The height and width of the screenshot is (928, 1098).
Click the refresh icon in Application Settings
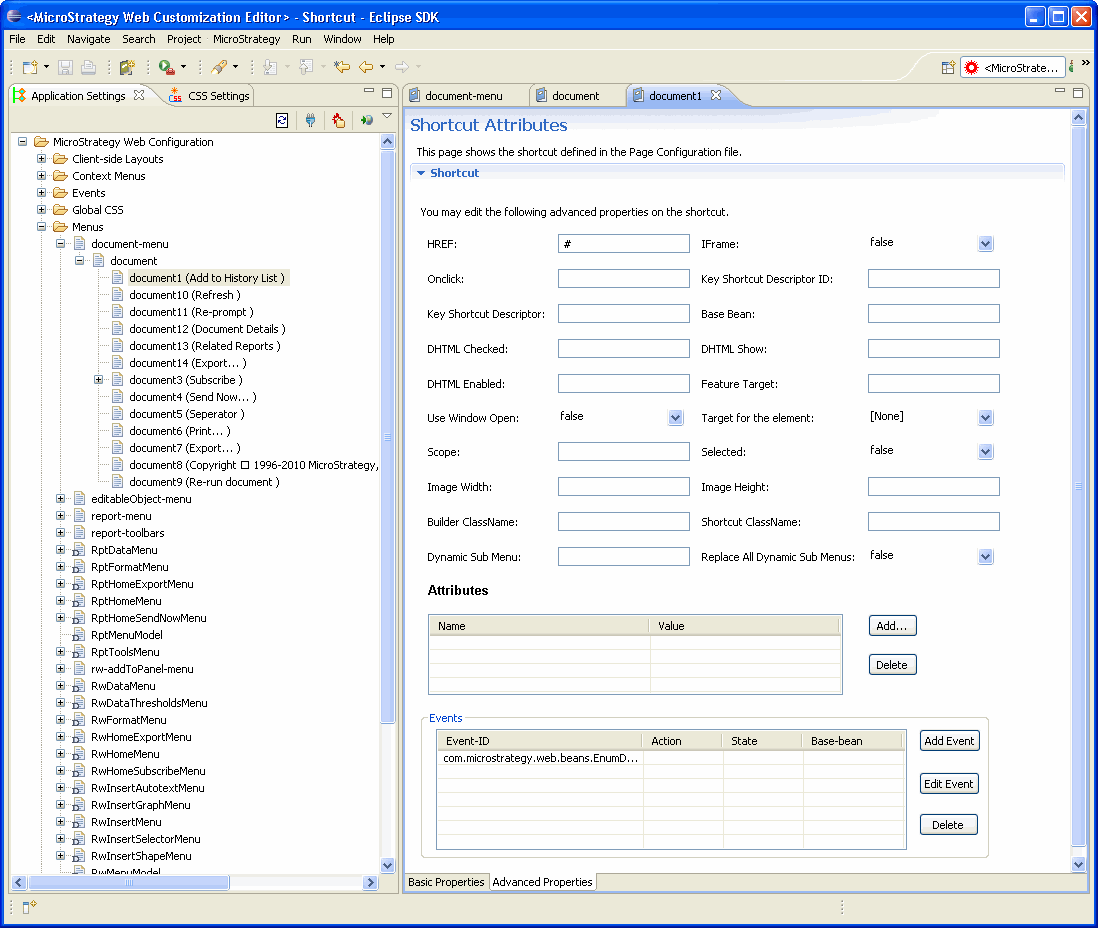282,120
